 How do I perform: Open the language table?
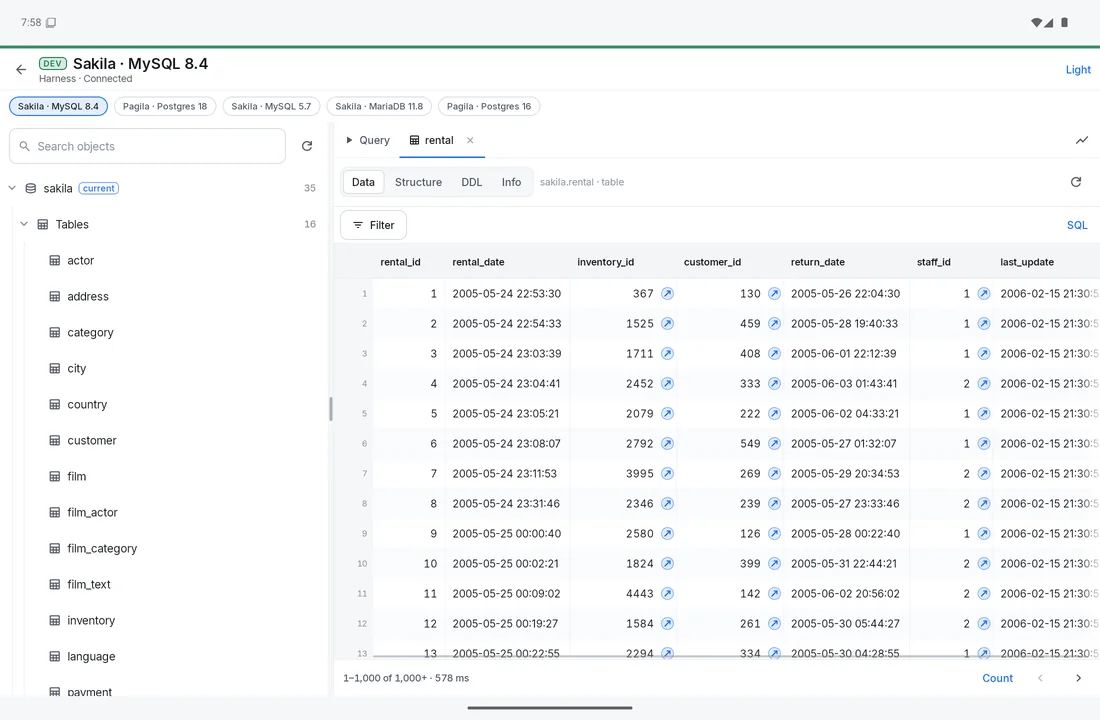(x=91, y=656)
